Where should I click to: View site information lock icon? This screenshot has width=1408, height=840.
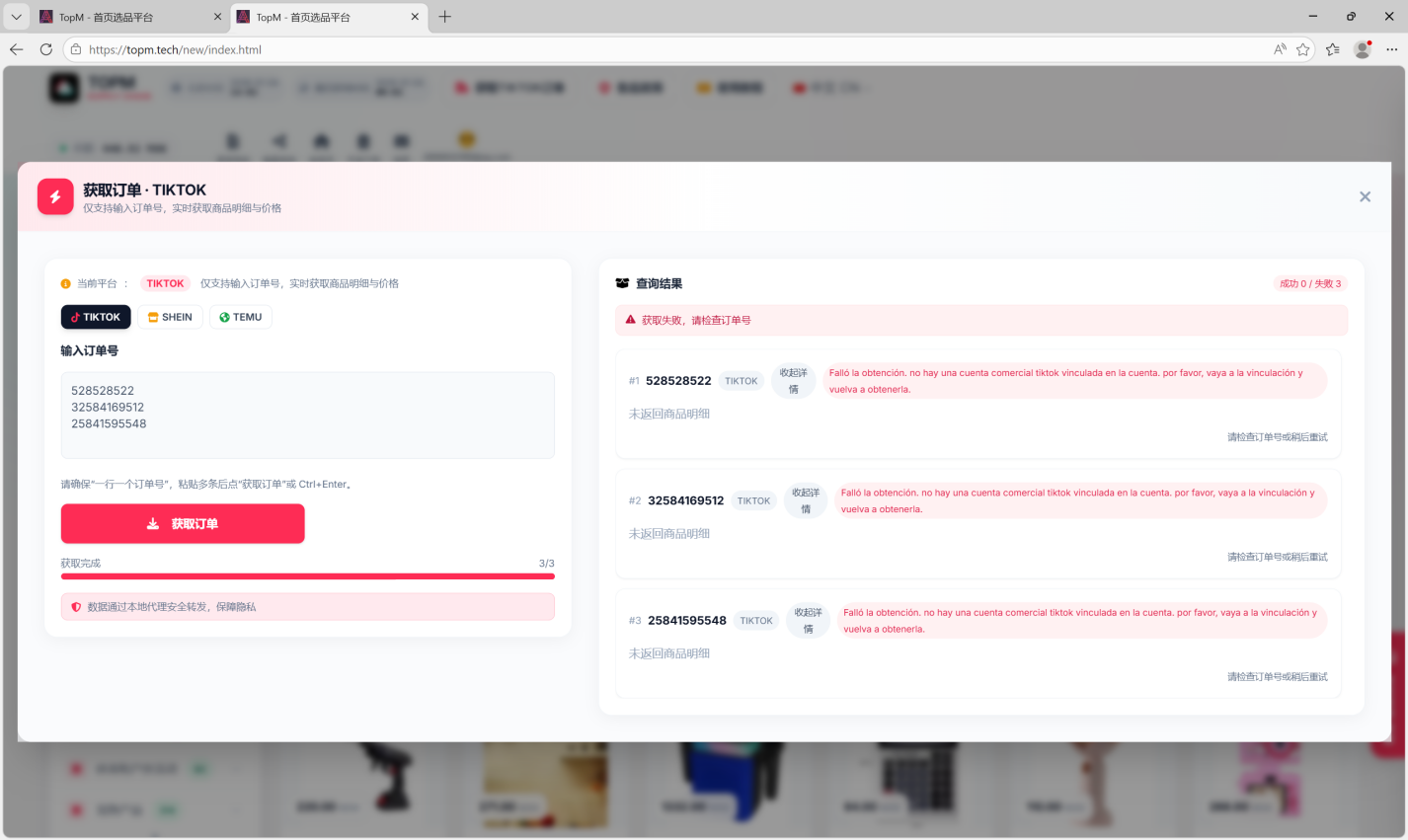coord(76,49)
